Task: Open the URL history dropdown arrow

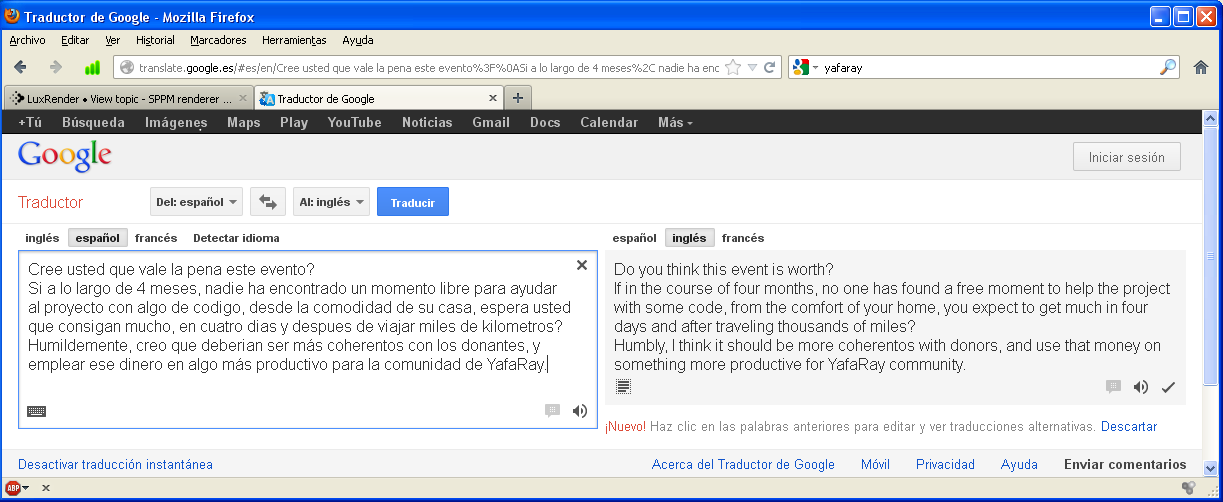Action: click(752, 68)
